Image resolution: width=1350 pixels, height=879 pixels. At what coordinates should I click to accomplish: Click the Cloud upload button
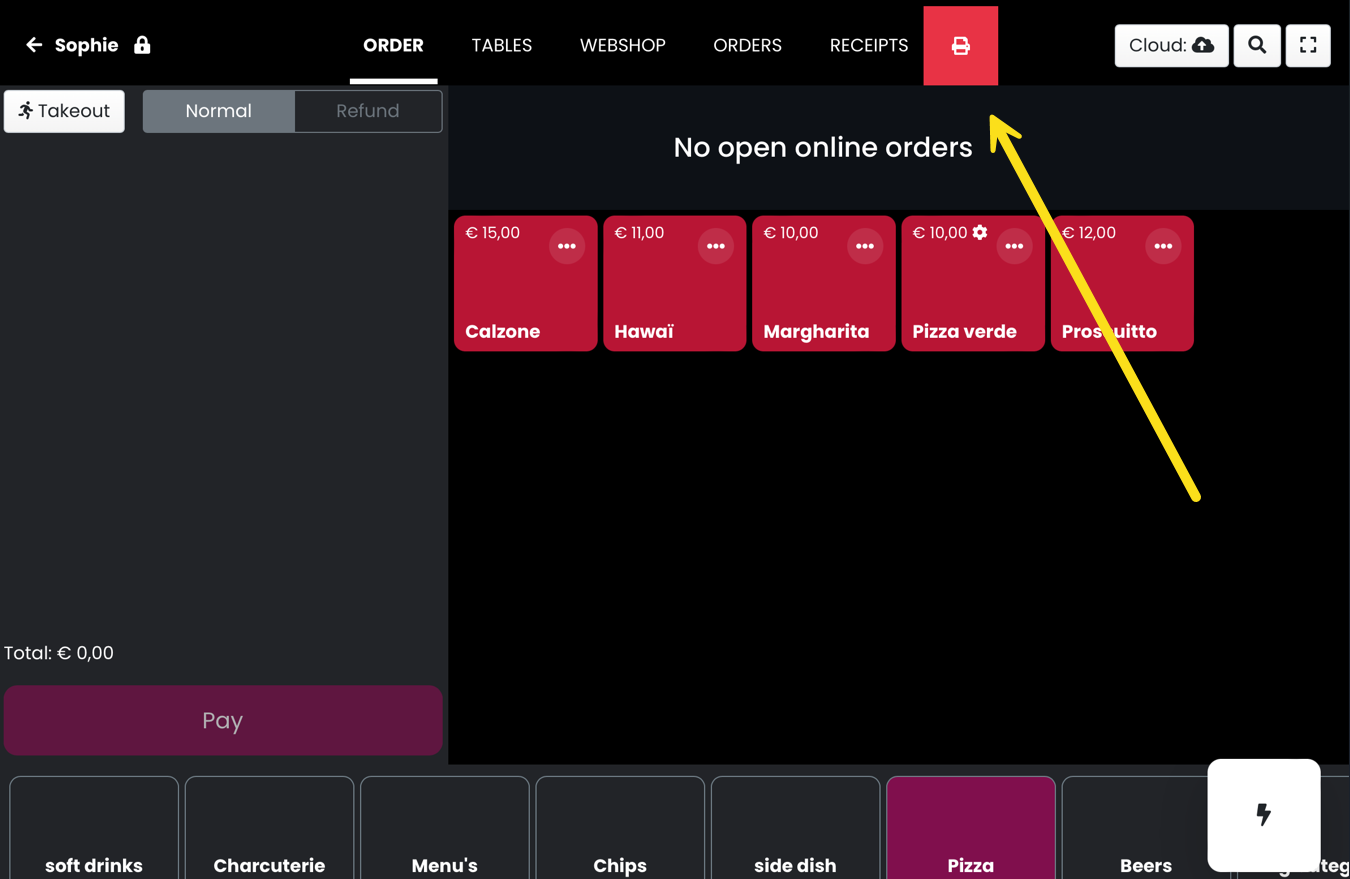[1171, 45]
